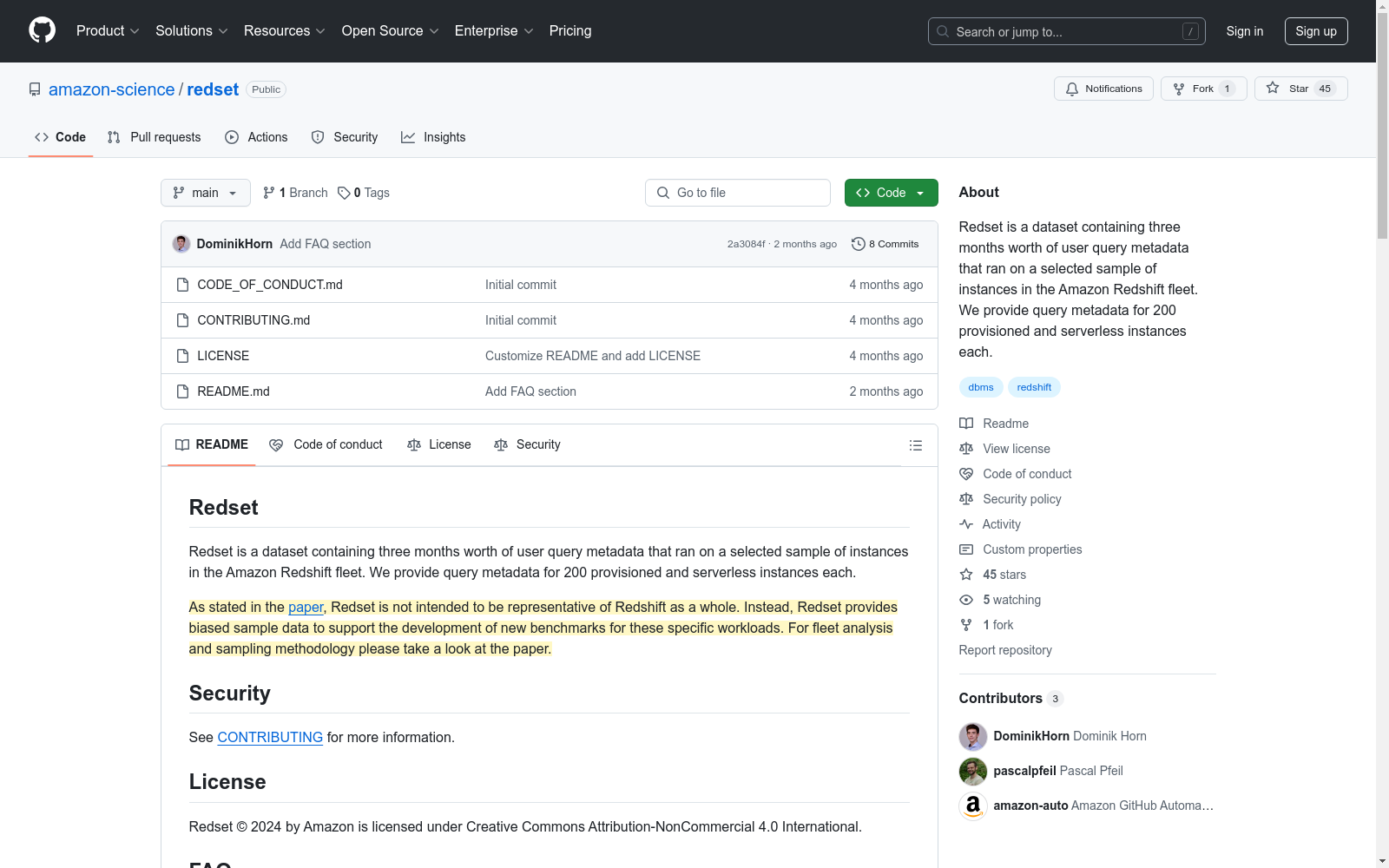This screenshot has height=868, width=1389.
Task: Open the CONTRIBUTING link in Security section
Action: (x=270, y=737)
